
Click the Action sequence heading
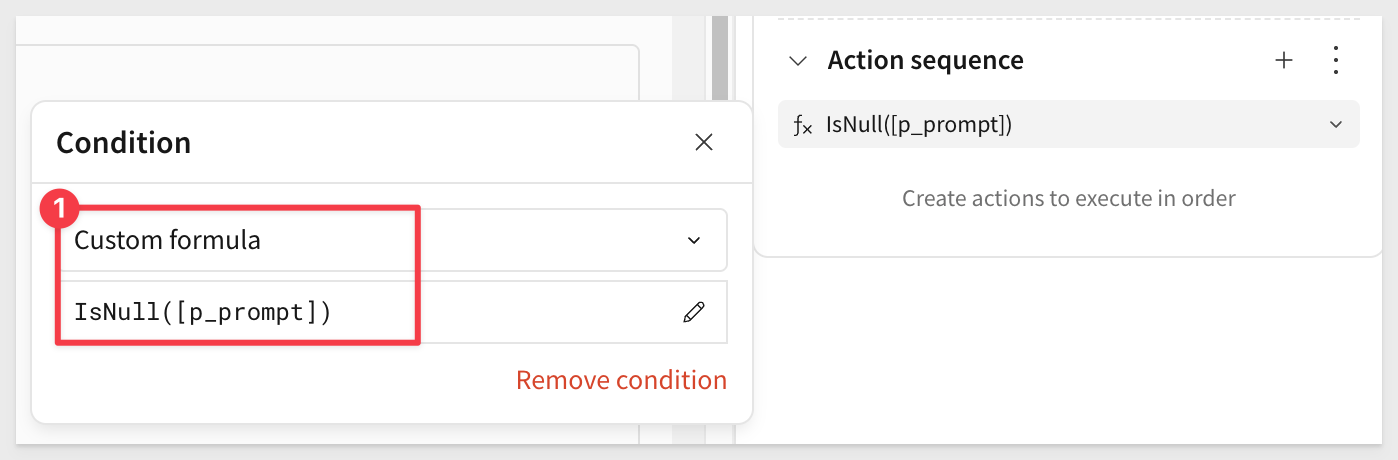point(925,61)
